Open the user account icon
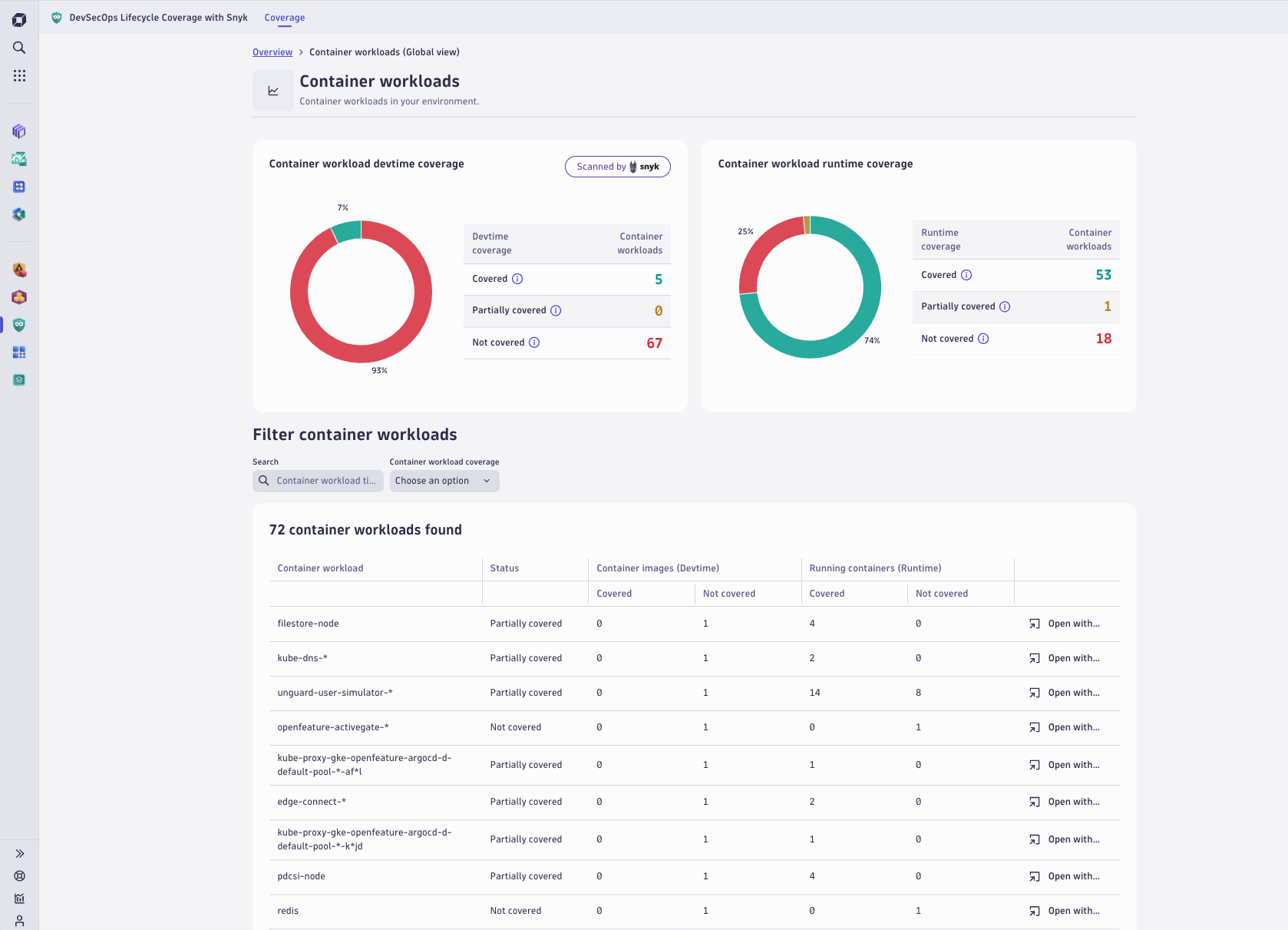 (x=19, y=921)
